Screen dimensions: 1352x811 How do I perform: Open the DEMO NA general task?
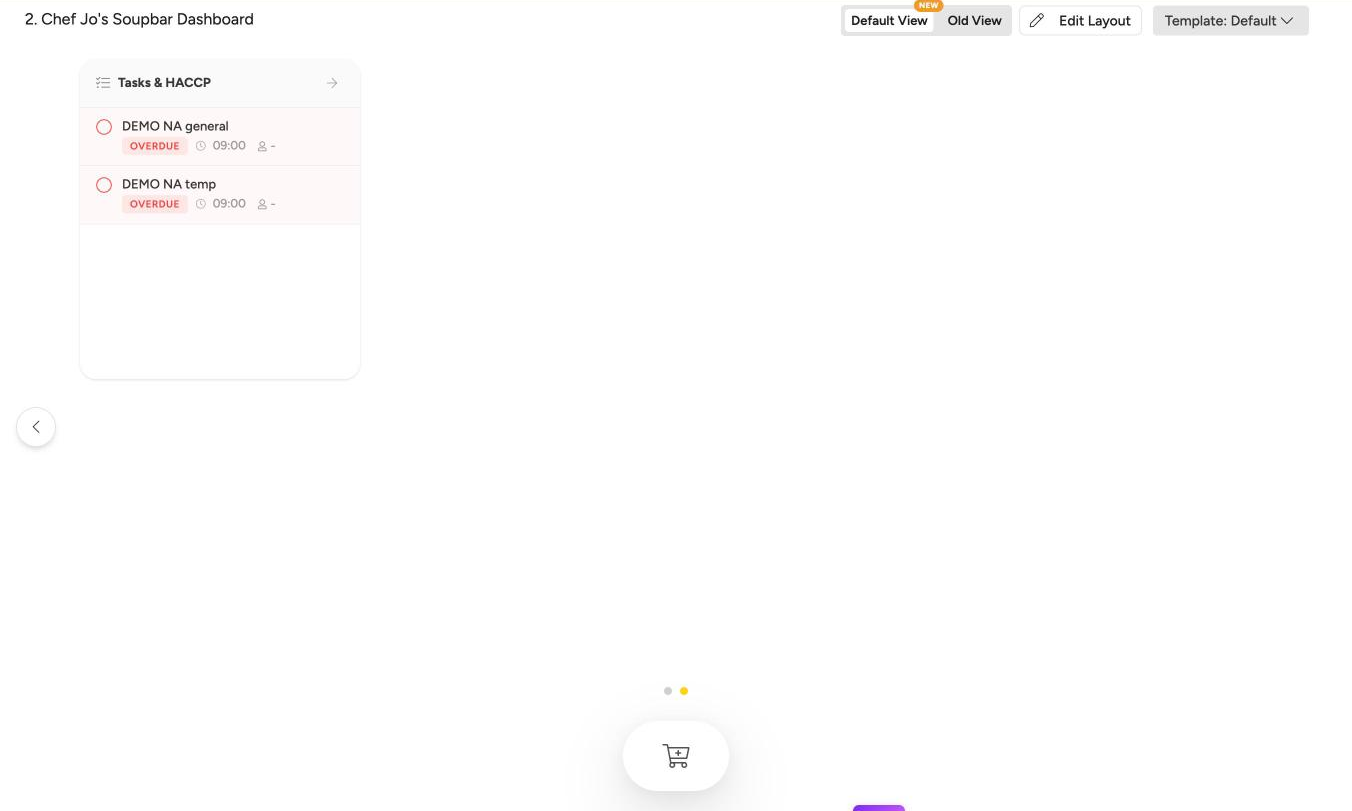click(220, 137)
